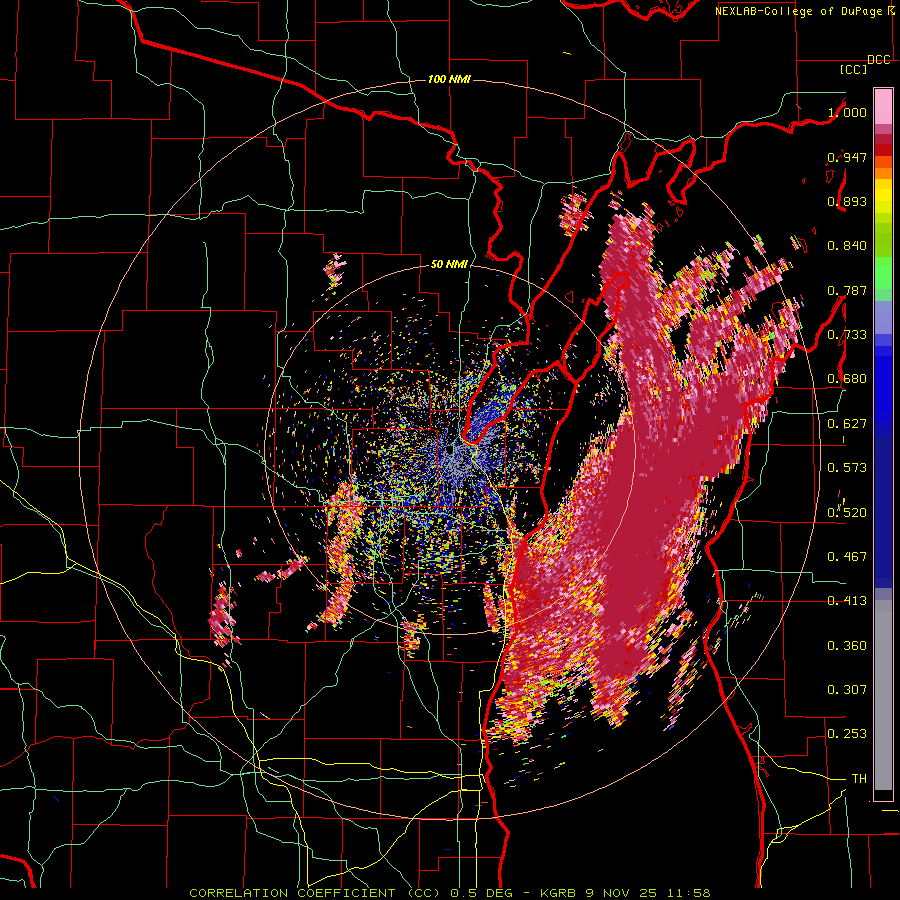
Task: Select the 0.947 scale label
Action: (x=847, y=157)
